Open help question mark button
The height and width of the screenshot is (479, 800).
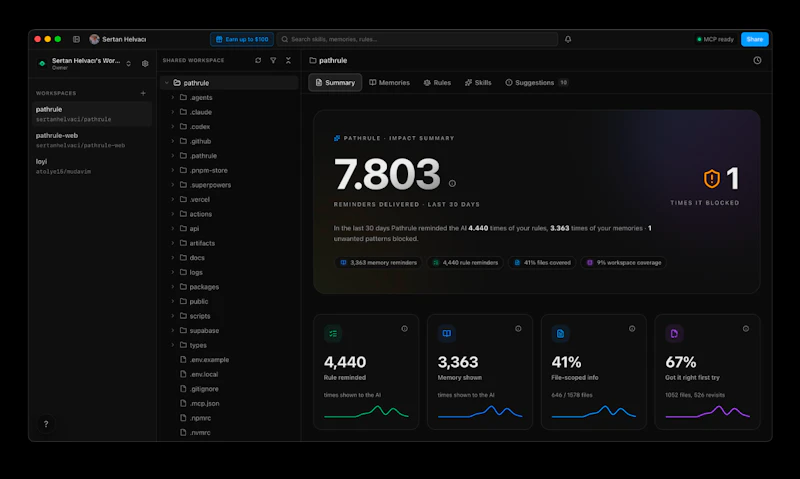46,424
